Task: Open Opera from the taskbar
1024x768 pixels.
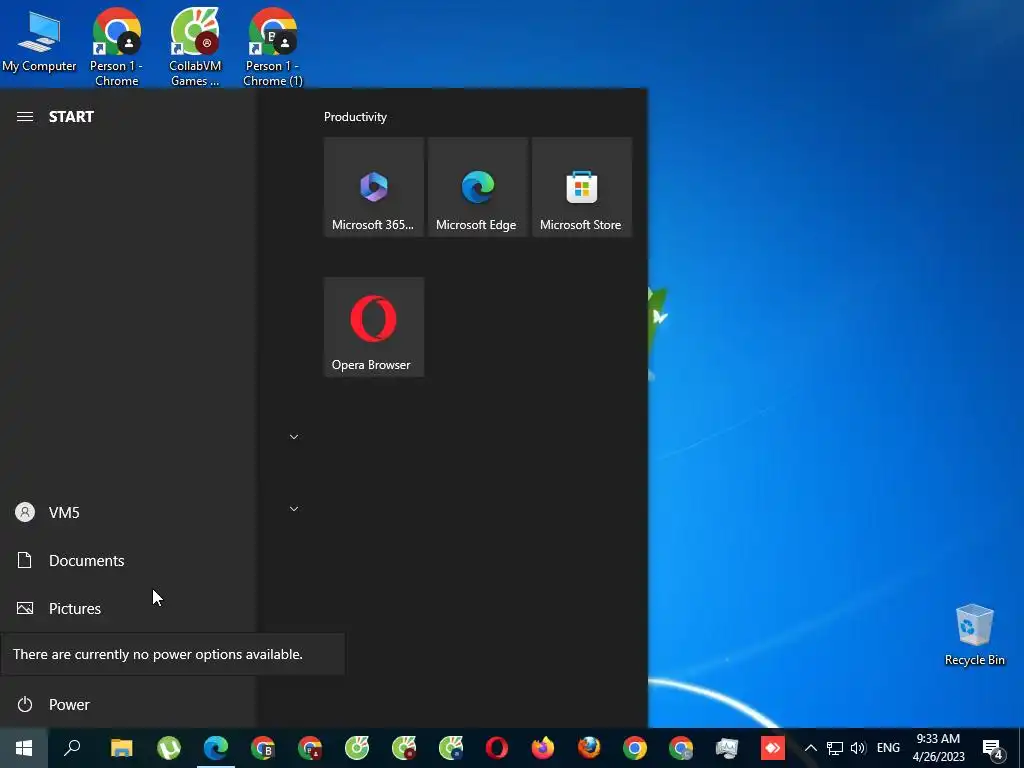Action: point(496,748)
